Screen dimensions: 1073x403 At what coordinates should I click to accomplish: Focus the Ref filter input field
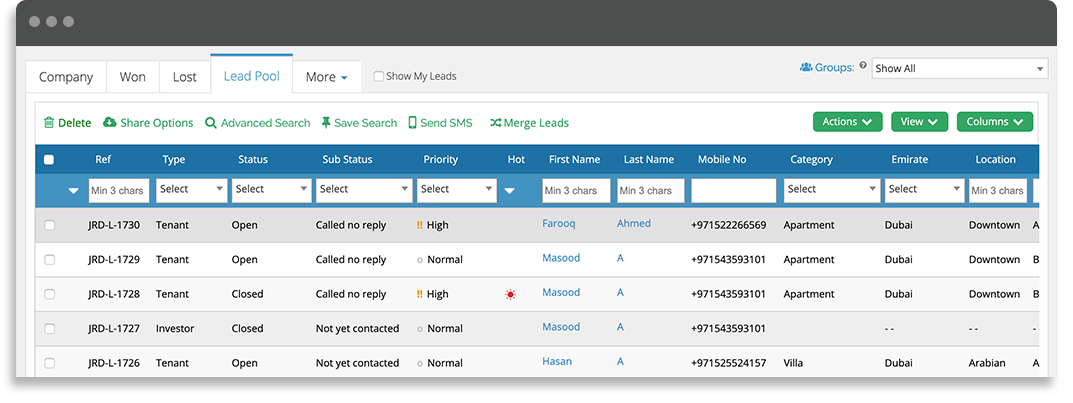[x=118, y=190]
